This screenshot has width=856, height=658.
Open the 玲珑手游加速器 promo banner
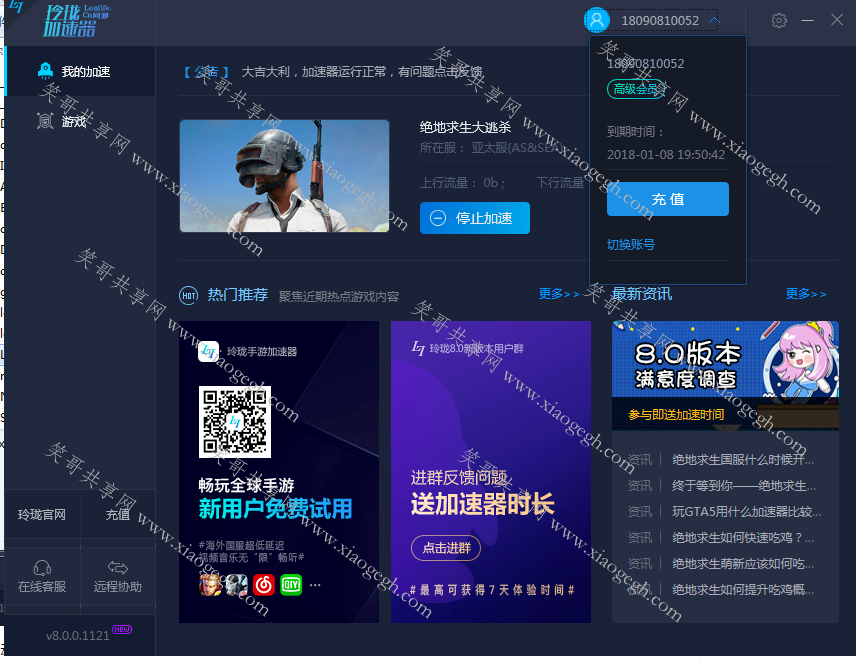tap(278, 472)
